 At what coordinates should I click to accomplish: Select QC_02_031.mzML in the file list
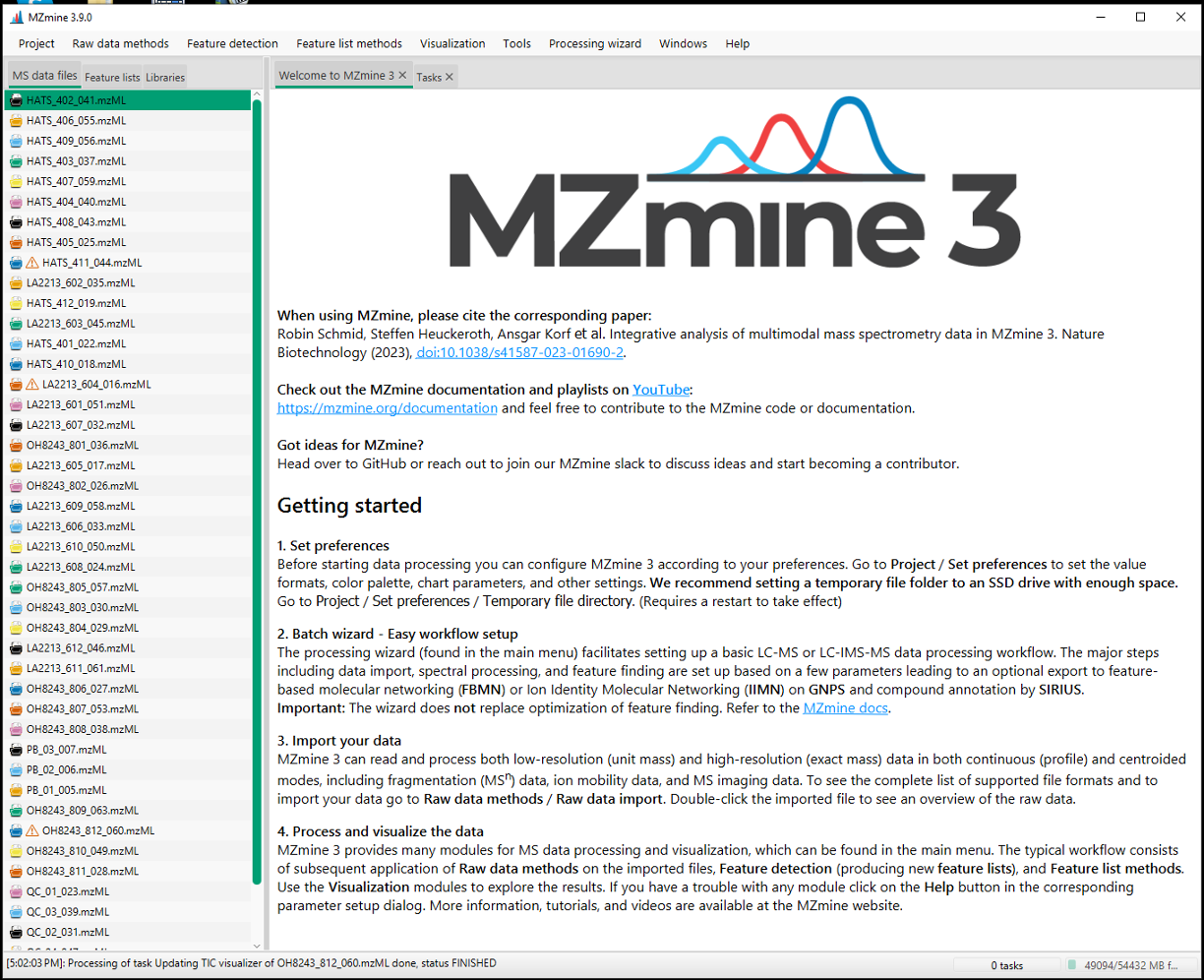pos(128,932)
